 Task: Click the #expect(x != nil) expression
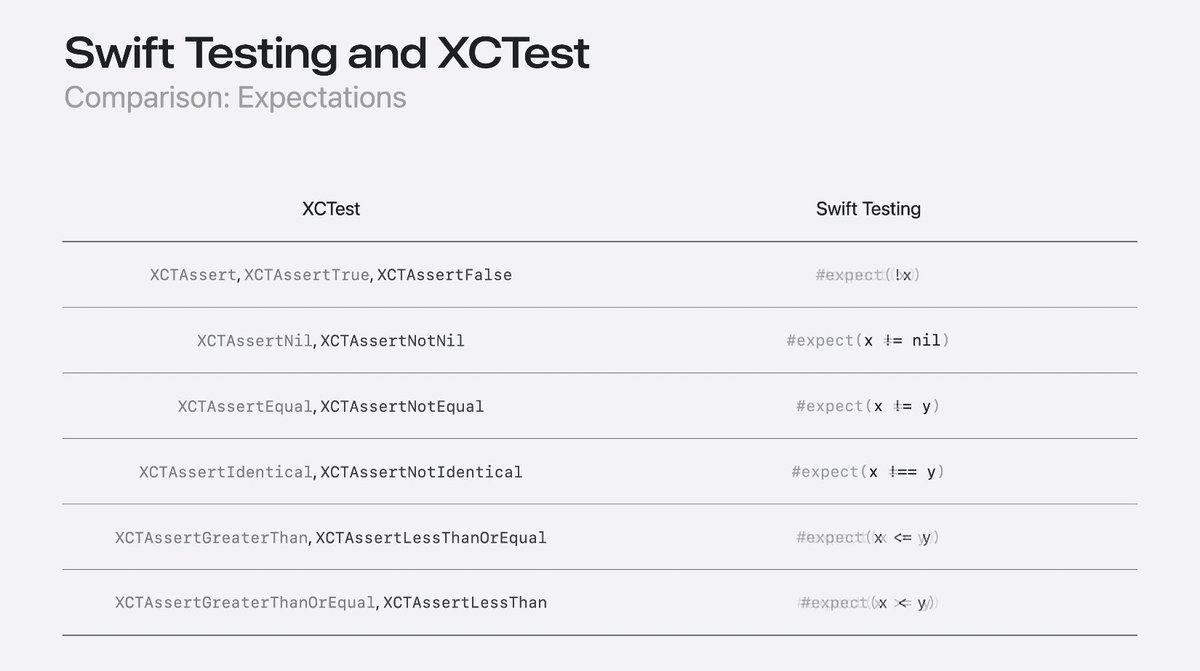pyautogui.click(x=868, y=341)
